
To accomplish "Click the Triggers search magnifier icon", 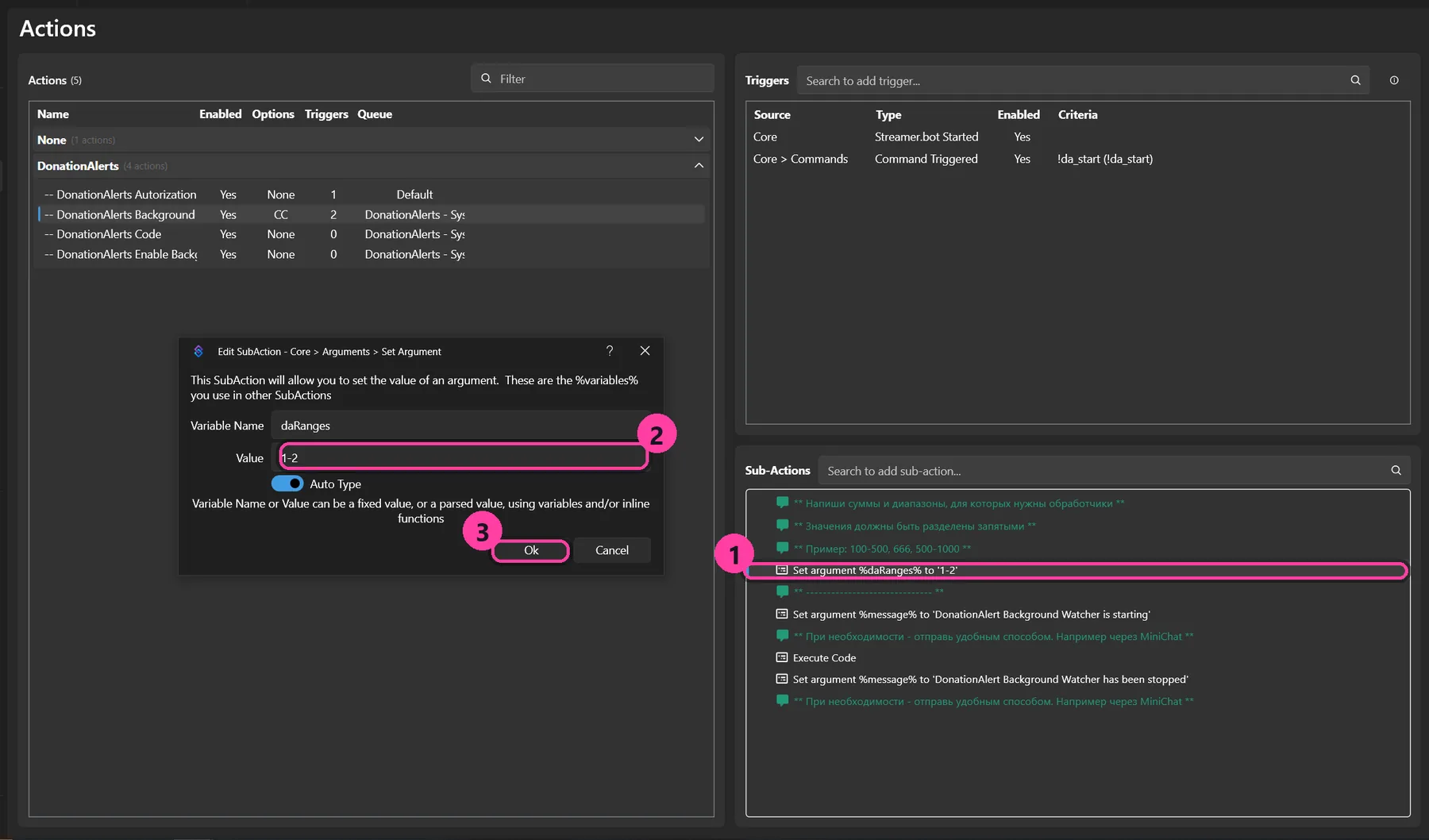I will [1355, 80].
